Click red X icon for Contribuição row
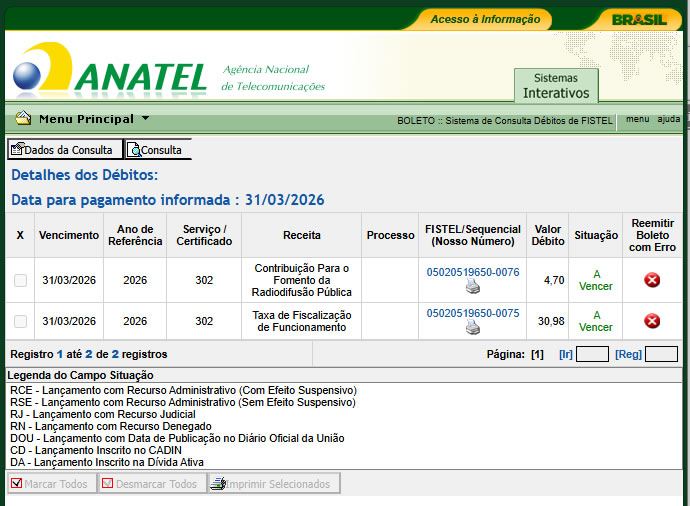Screen dimensions: 690x506 (x=652, y=280)
